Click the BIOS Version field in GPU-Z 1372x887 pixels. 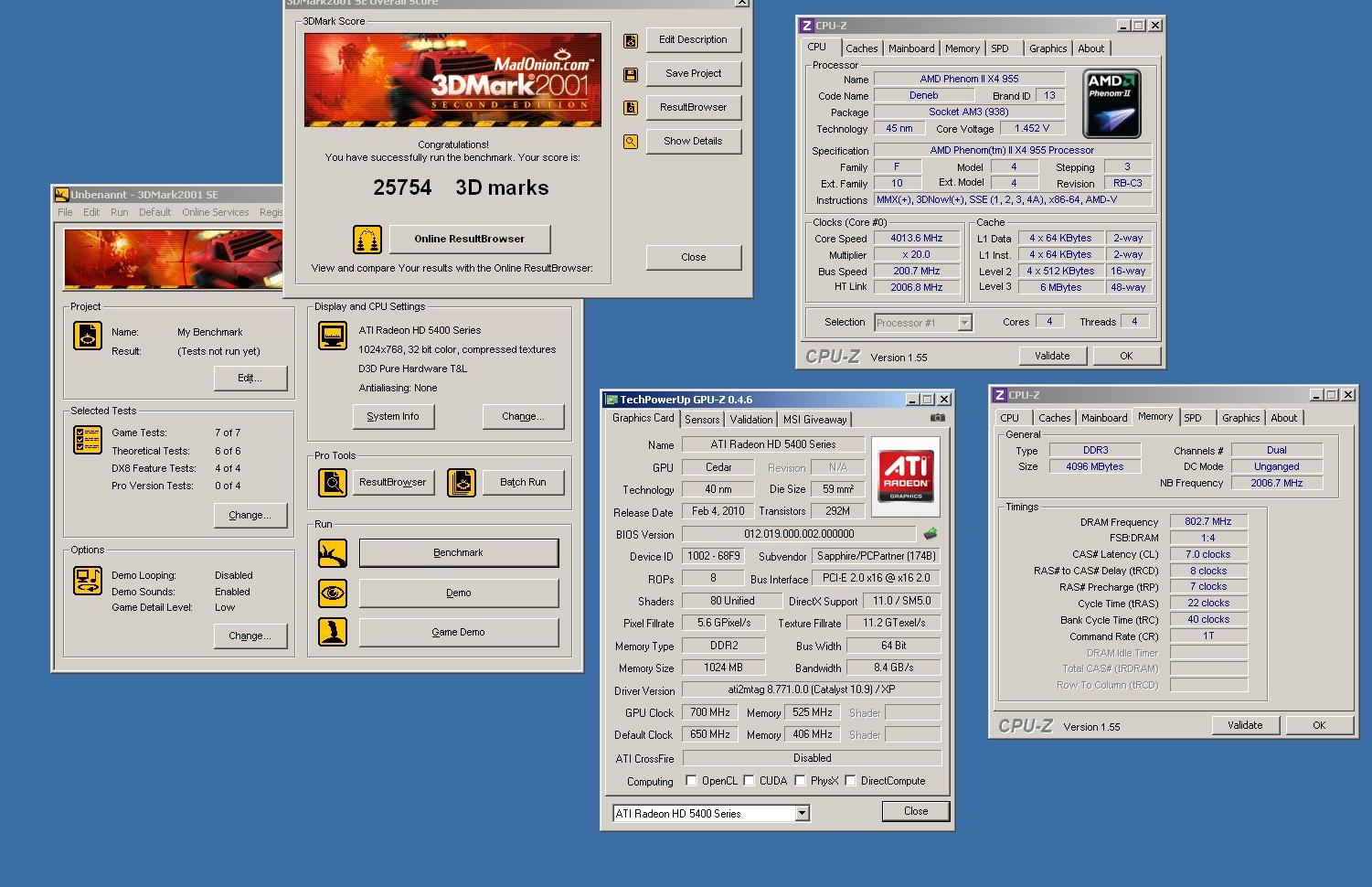pyautogui.click(x=799, y=534)
